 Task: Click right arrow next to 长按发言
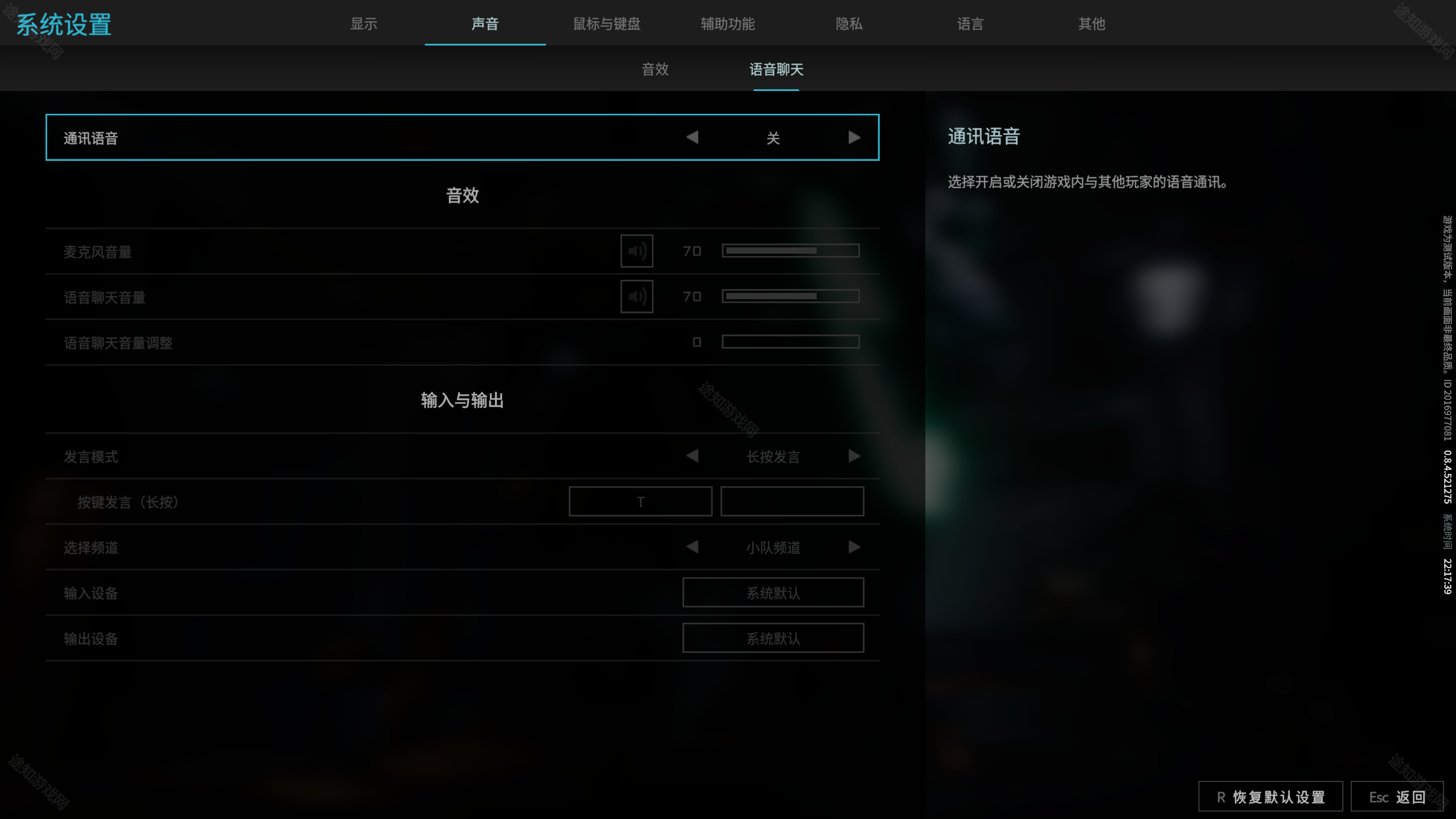pyautogui.click(x=854, y=456)
